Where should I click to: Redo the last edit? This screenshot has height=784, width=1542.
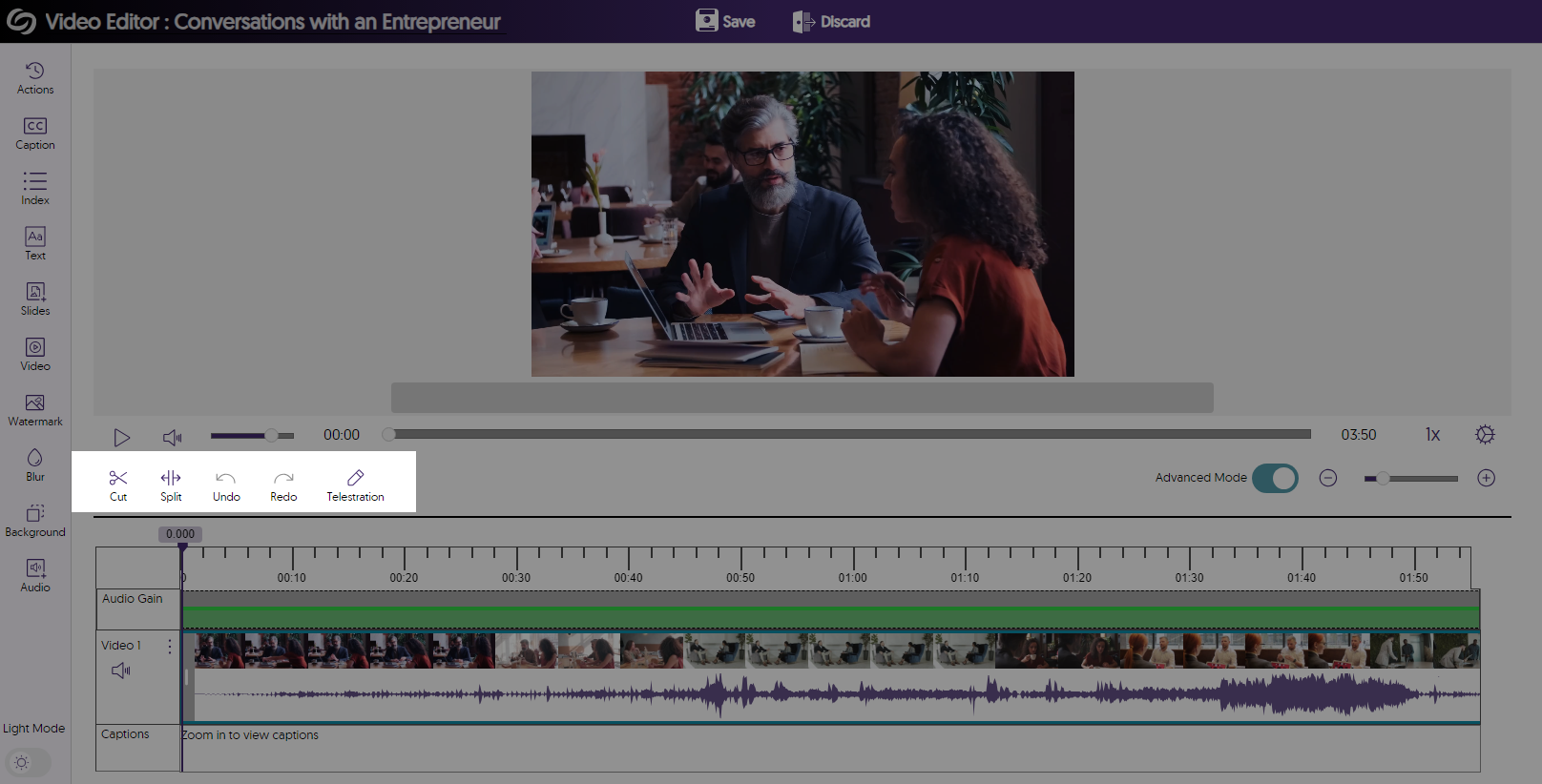[283, 485]
